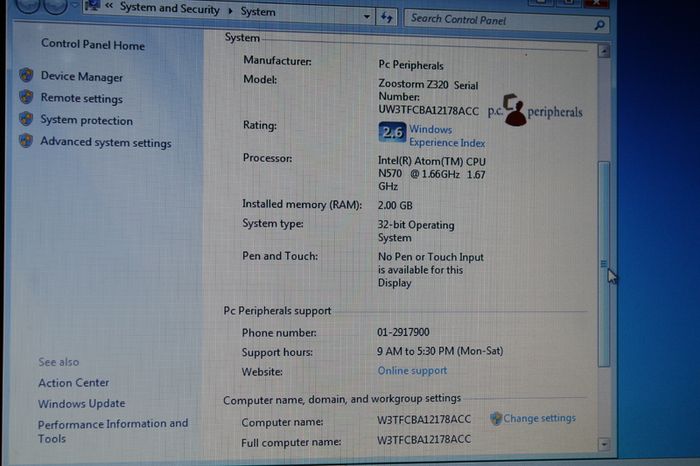Click 32-bit Operating System value
The width and height of the screenshot is (700, 466).
pos(416,231)
